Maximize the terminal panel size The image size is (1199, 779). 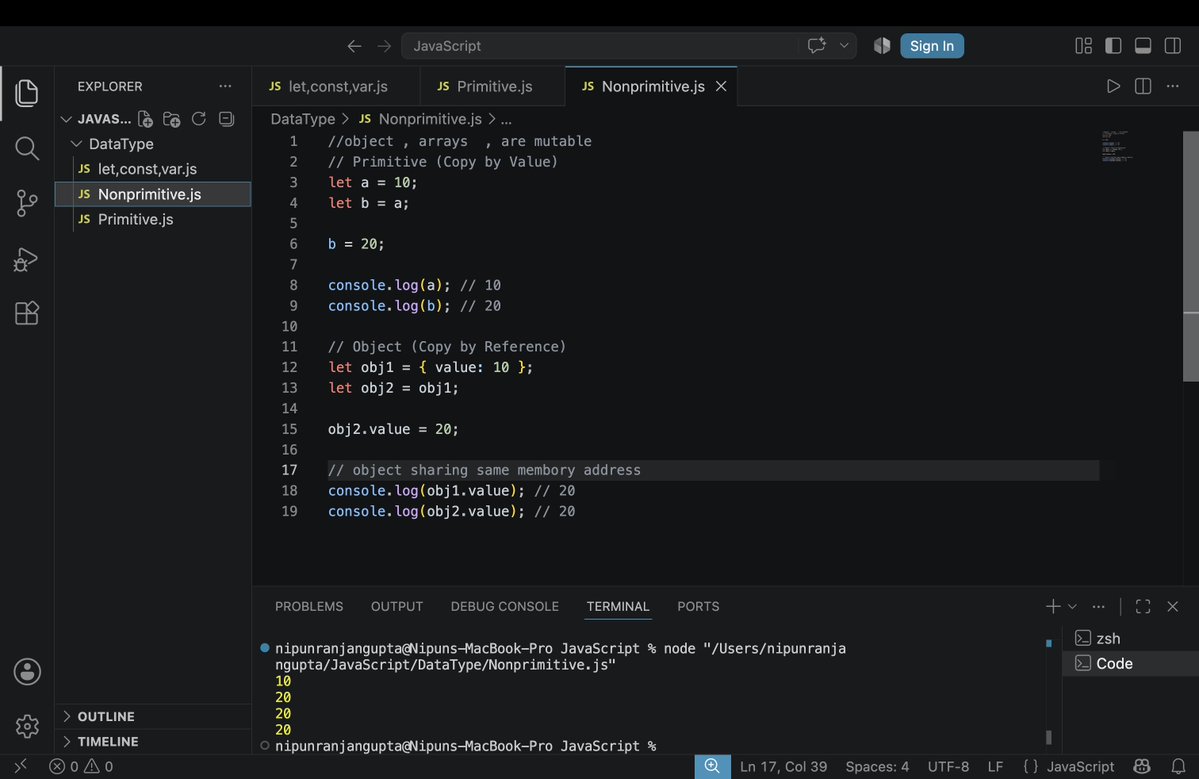coord(1143,606)
